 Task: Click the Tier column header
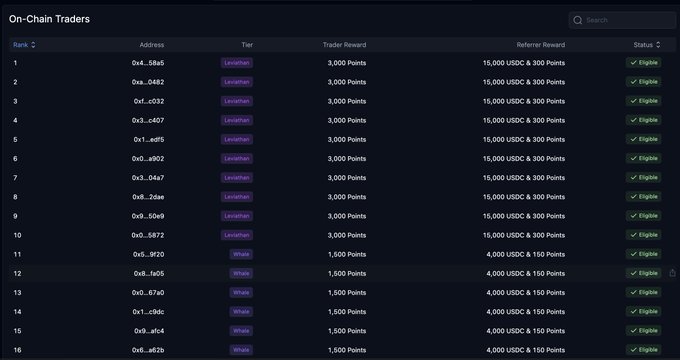click(247, 45)
